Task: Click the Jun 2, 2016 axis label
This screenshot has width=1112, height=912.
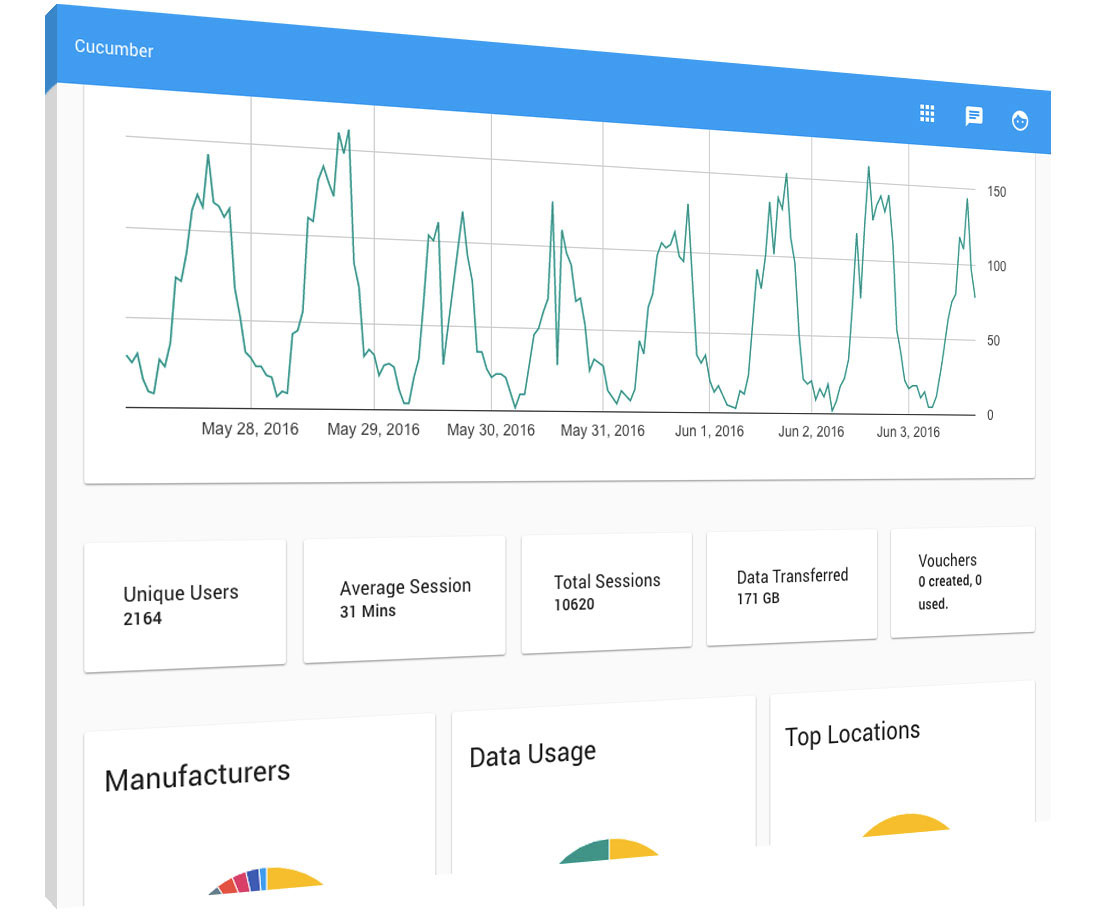Action: click(811, 431)
